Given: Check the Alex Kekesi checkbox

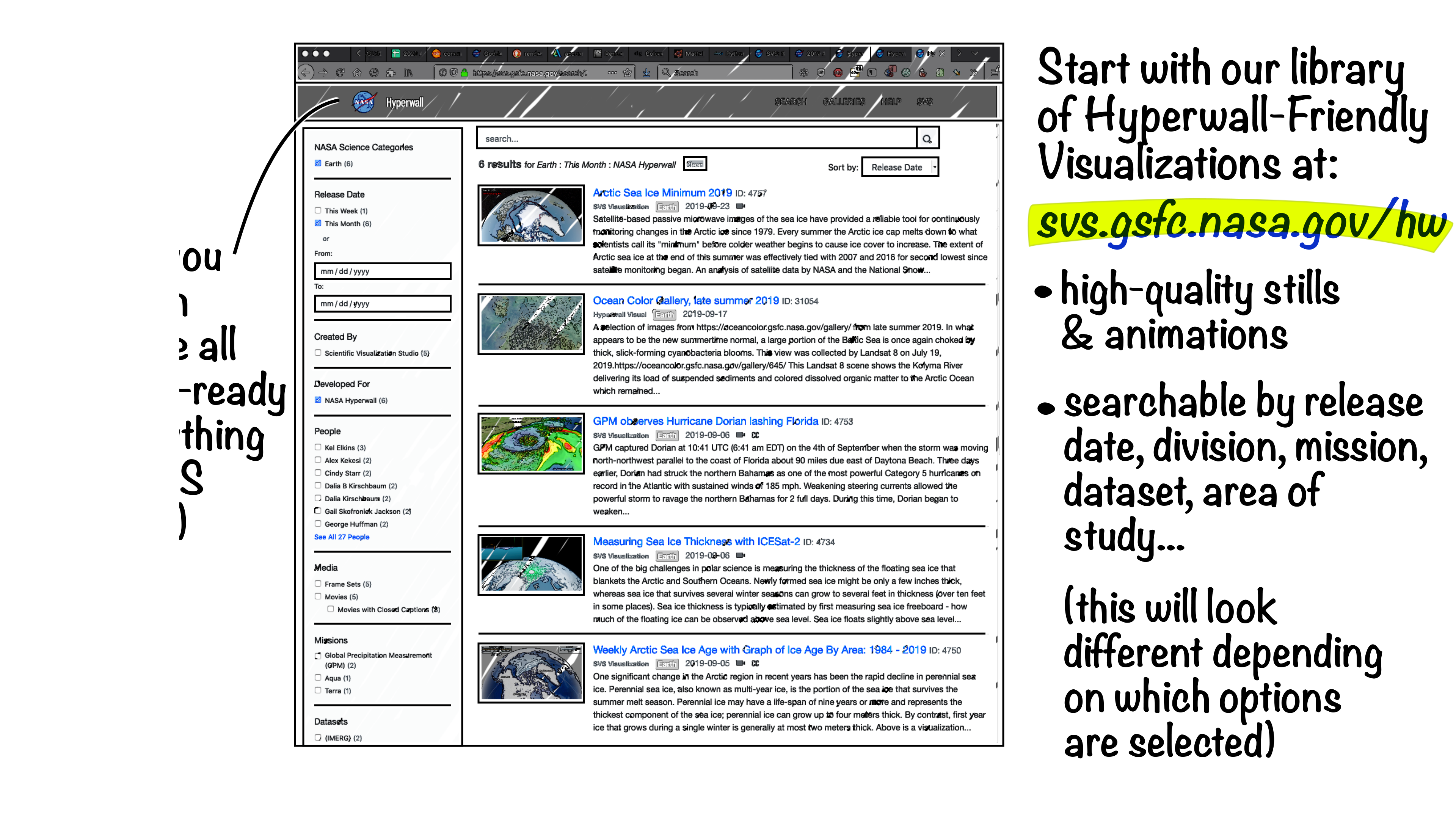Looking at the screenshot, I should click(x=318, y=460).
